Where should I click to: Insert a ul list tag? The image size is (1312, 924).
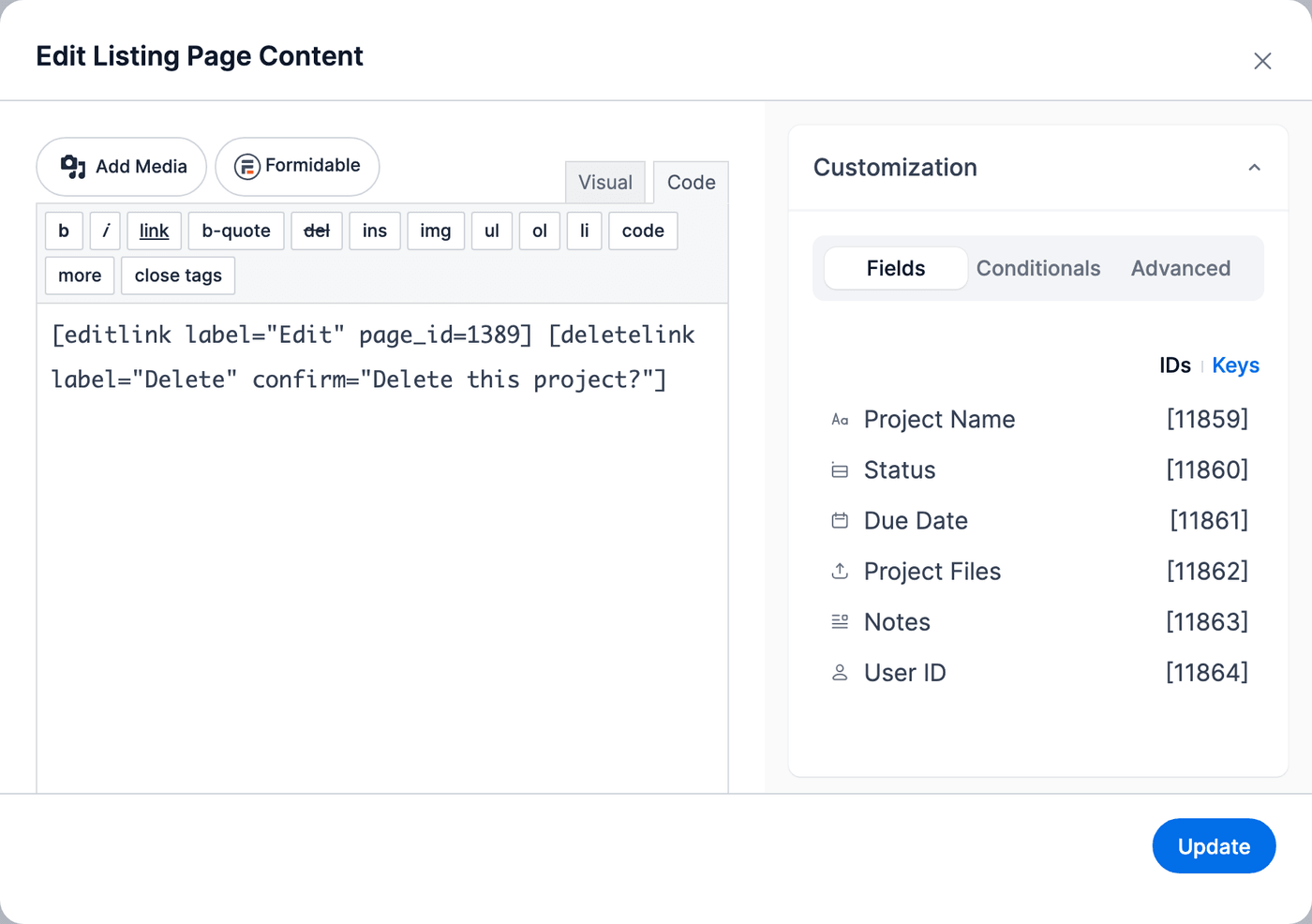pos(492,231)
